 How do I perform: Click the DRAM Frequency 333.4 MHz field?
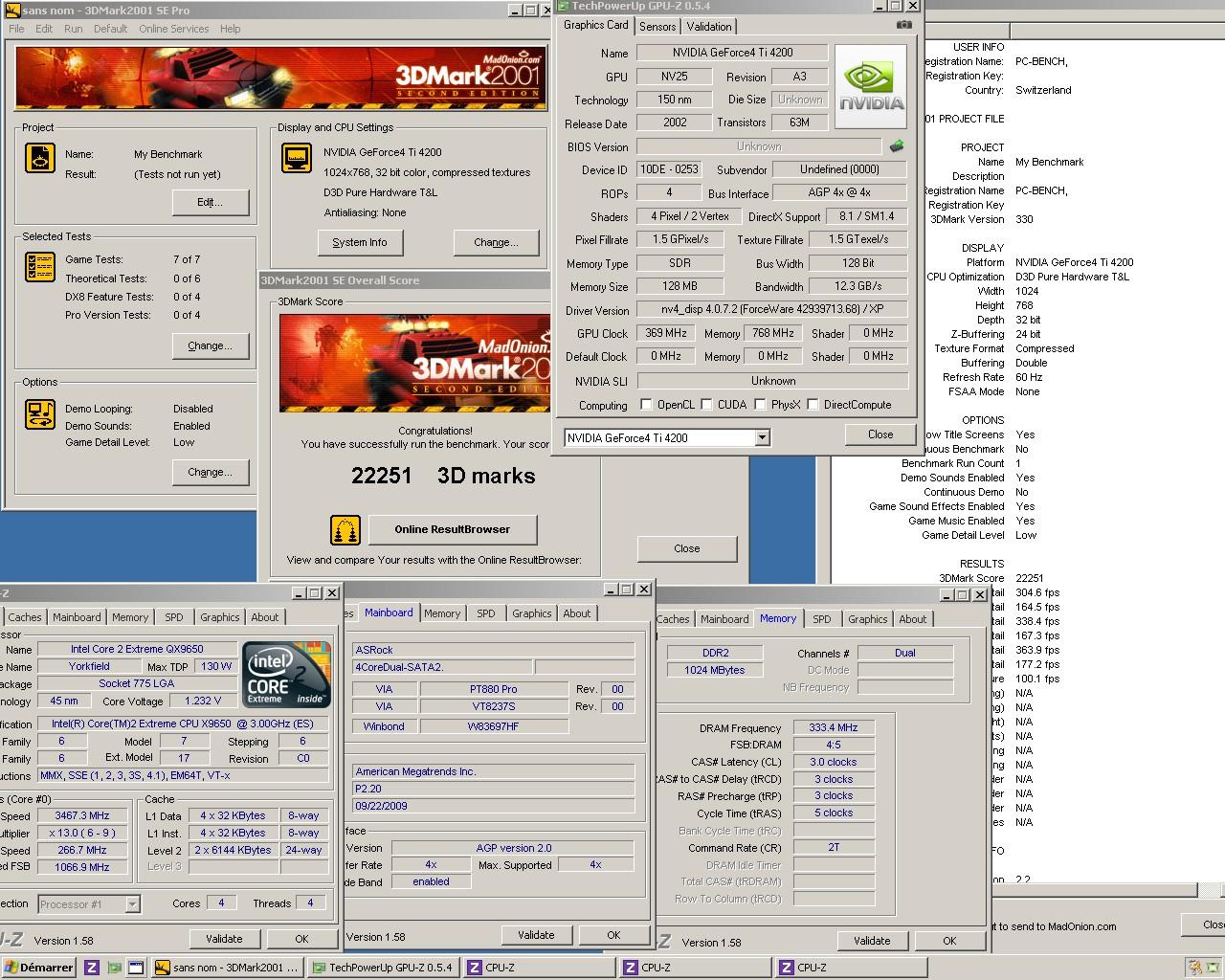pos(832,727)
